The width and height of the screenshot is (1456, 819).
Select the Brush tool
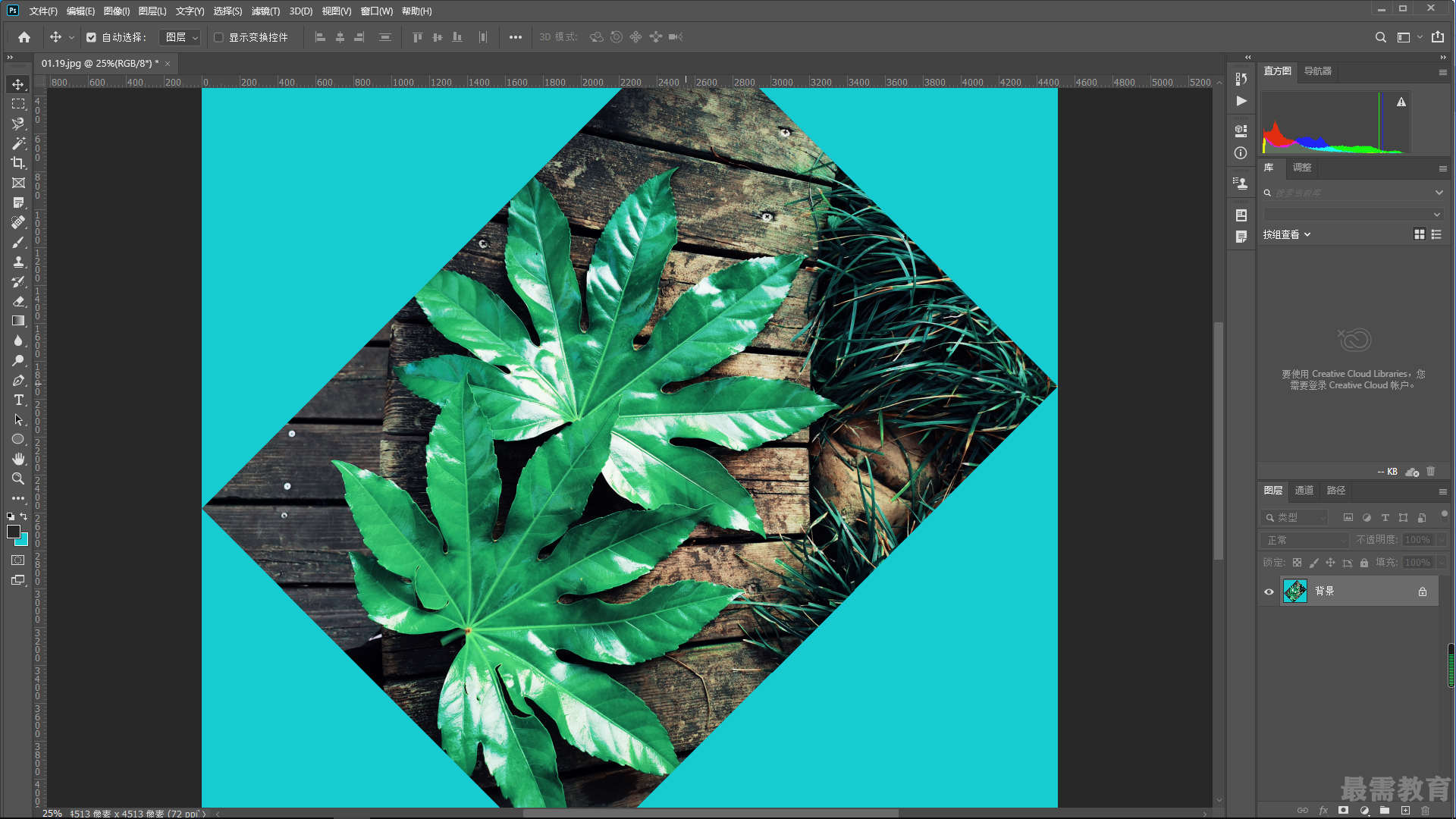(18, 242)
